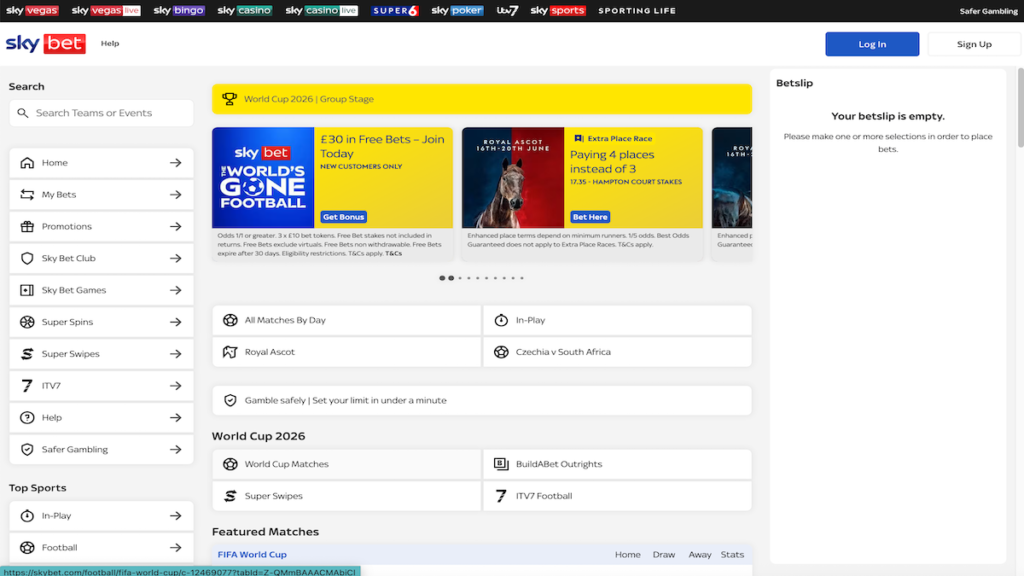Open the FIFA World Cup link
Viewport: 1024px width, 576px height.
252,554
